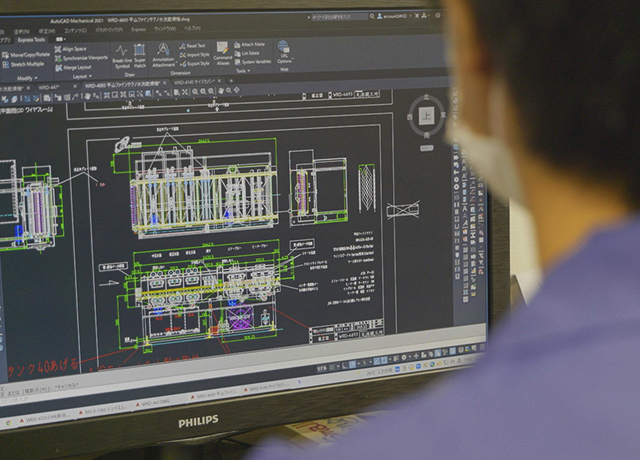Click the Synchronize Viewports tool
The image size is (640, 460).
click(84, 57)
